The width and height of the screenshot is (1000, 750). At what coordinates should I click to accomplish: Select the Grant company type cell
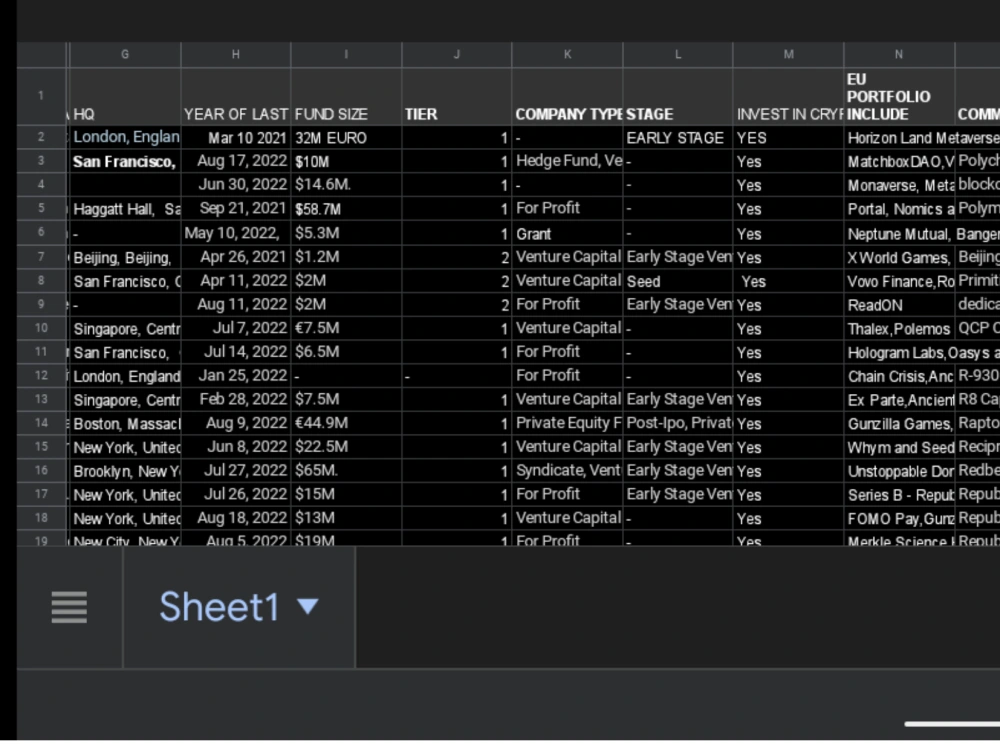567,233
